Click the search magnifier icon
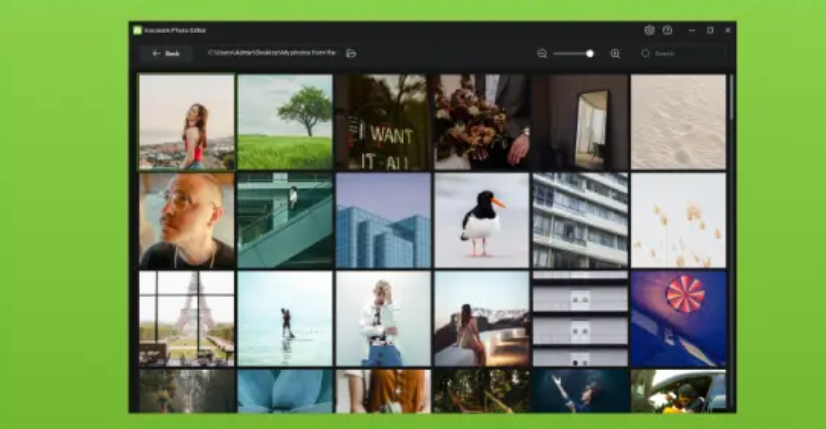Viewport: 826px width, 429px height. coord(645,54)
